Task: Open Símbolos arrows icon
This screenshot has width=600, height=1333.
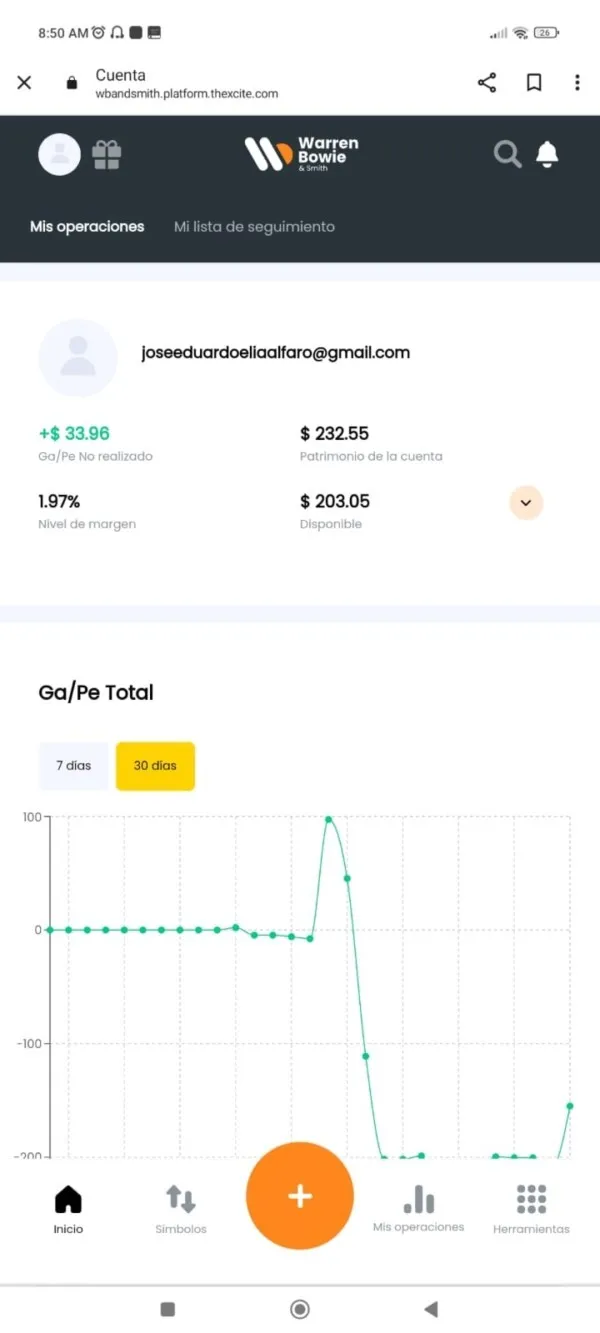Action: point(181,1198)
